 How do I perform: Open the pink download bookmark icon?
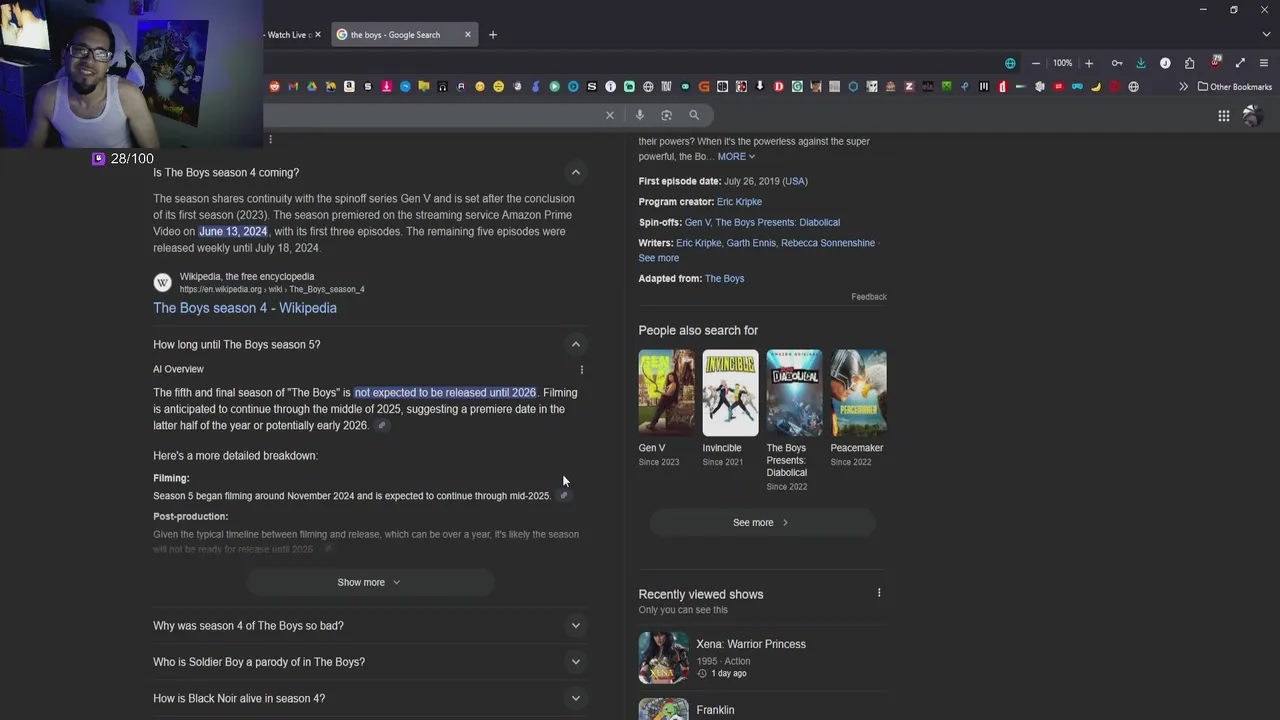tap(386, 87)
